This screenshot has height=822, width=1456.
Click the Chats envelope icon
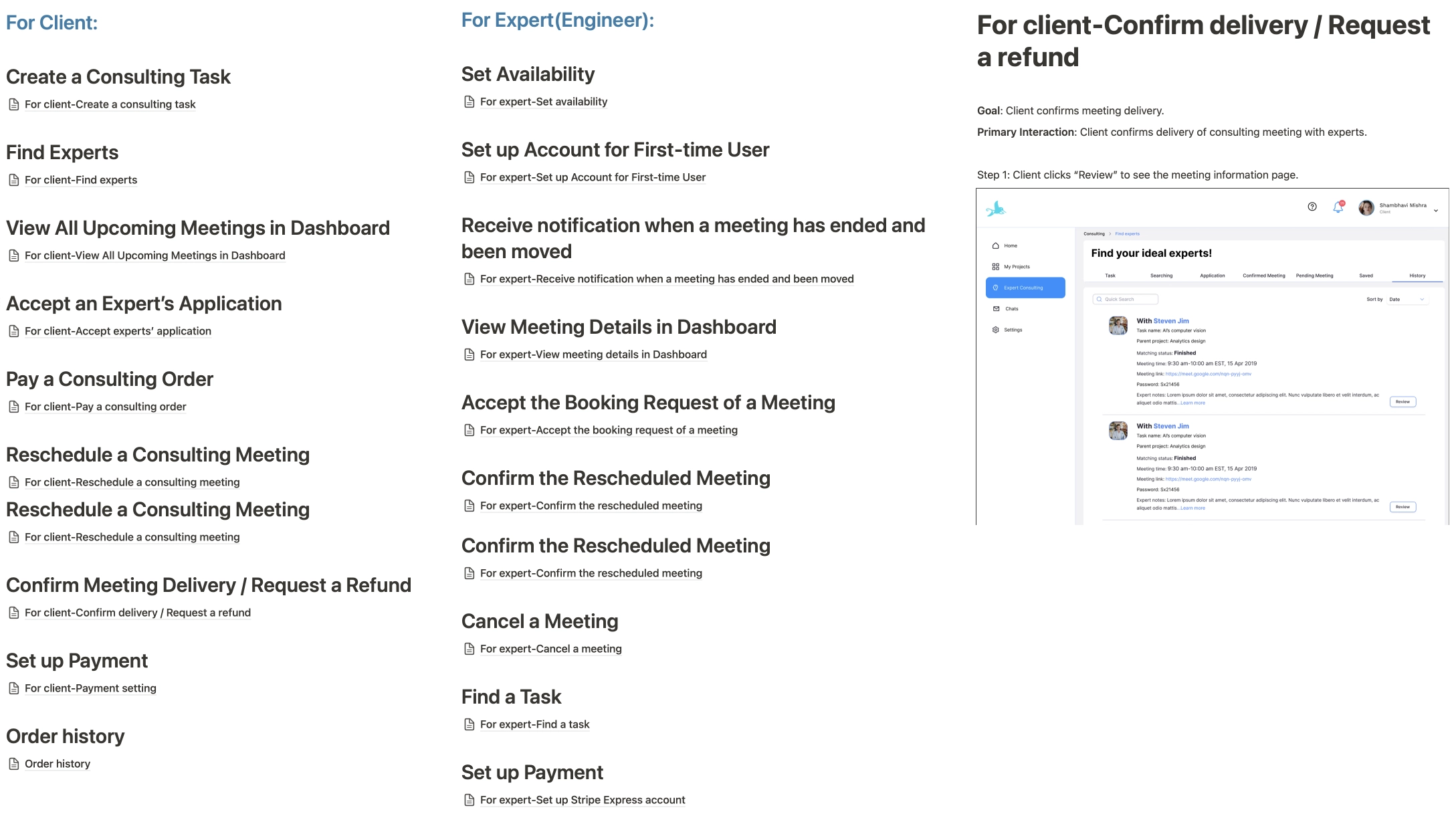pyautogui.click(x=996, y=308)
